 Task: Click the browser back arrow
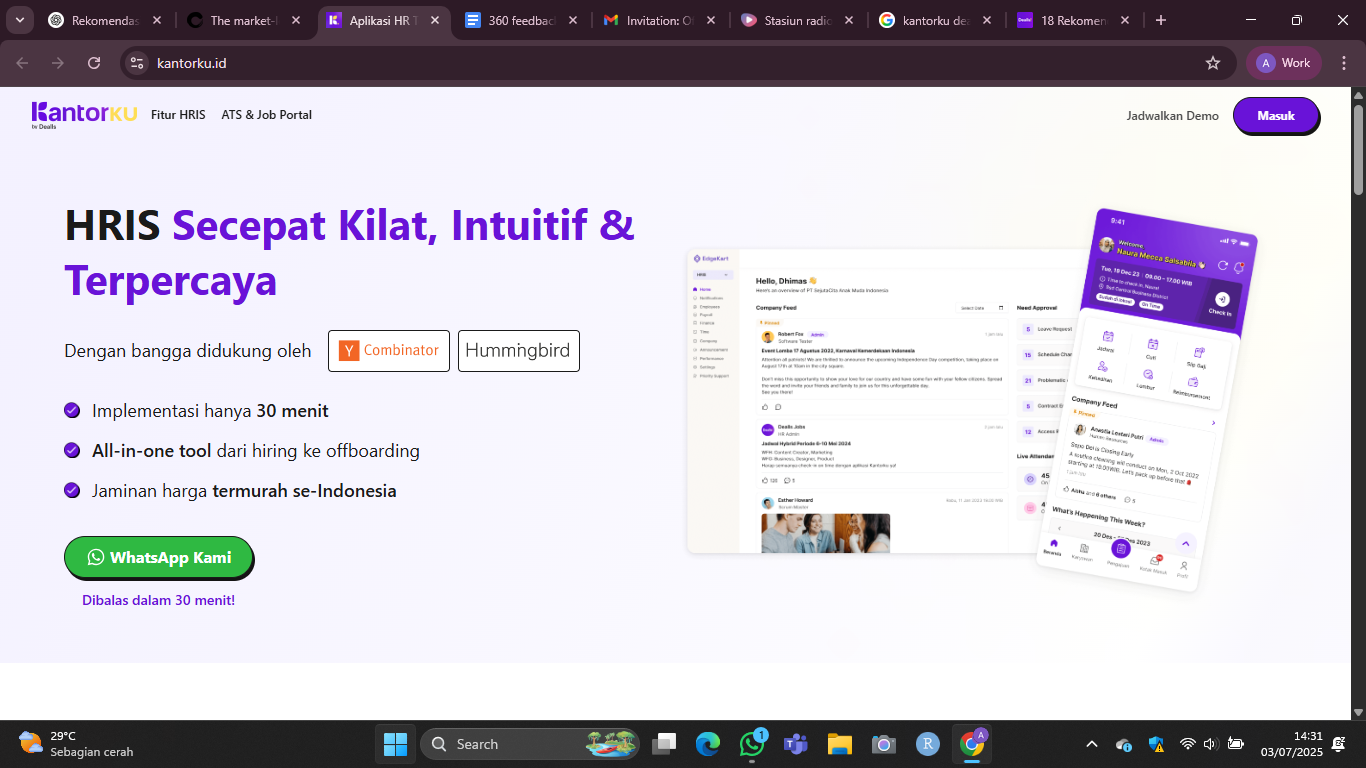(22, 63)
